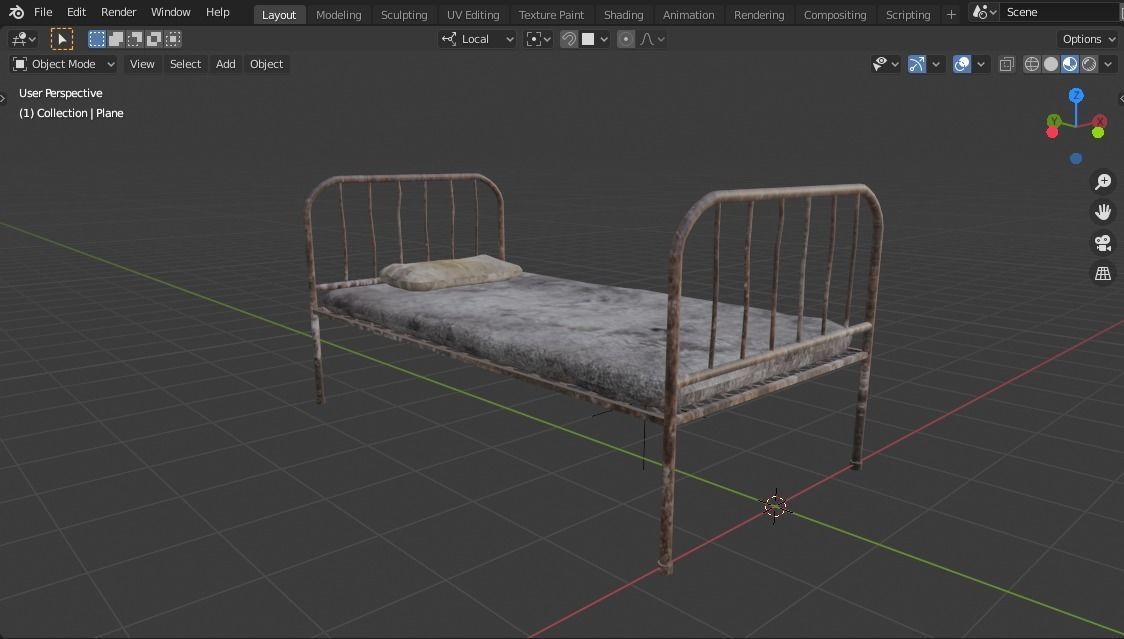Set selection mode to intersect
The image size is (1124, 639).
pyautogui.click(x=173, y=39)
